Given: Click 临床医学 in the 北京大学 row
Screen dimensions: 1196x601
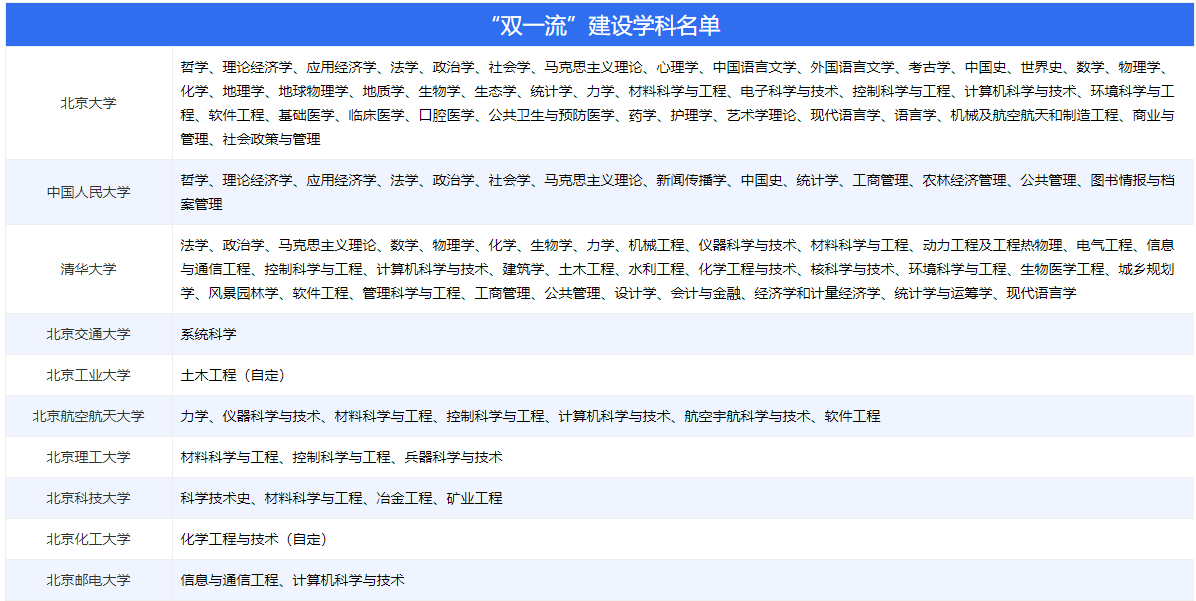Looking at the screenshot, I should (x=377, y=116).
